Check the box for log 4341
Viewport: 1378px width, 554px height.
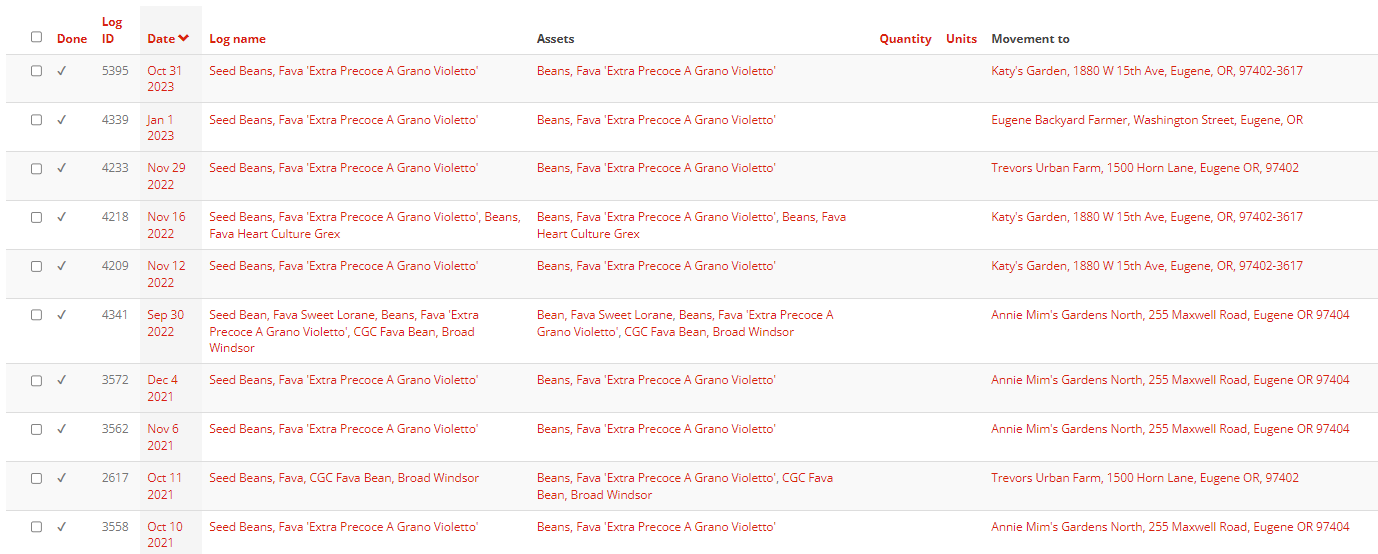click(x=37, y=315)
